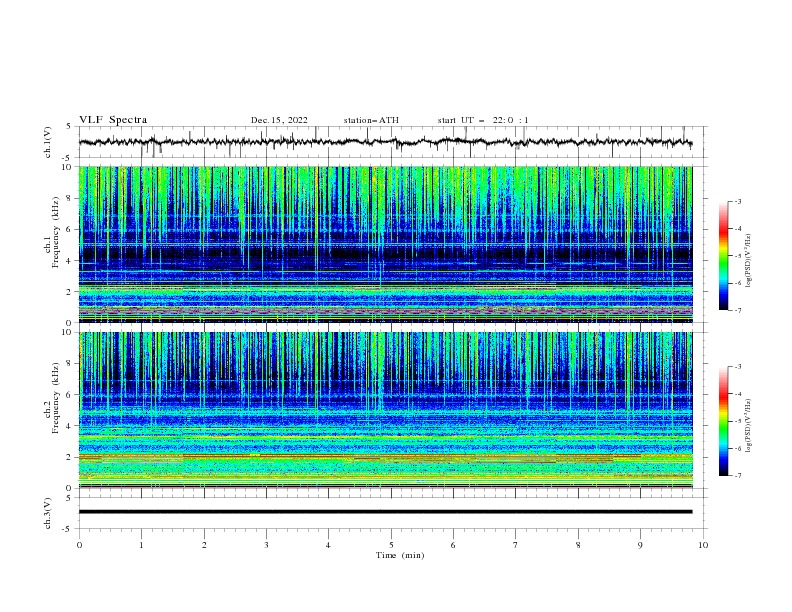
Task: Click time axis tick label 4
Action: click(x=329, y=545)
